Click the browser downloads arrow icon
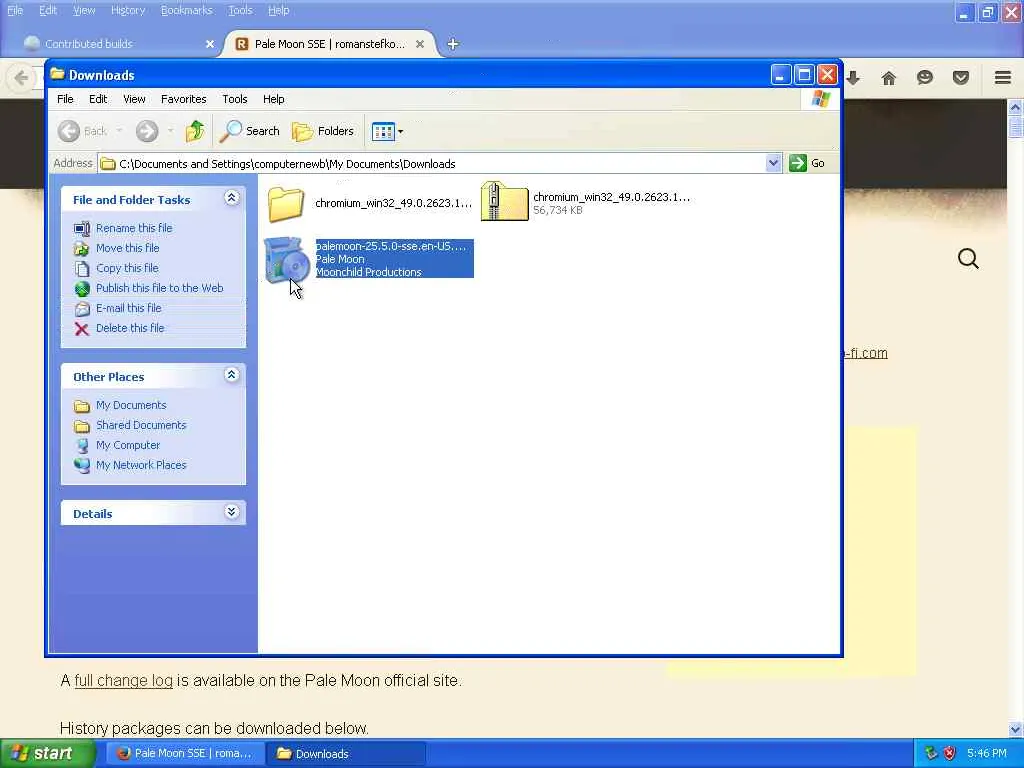 (x=853, y=78)
